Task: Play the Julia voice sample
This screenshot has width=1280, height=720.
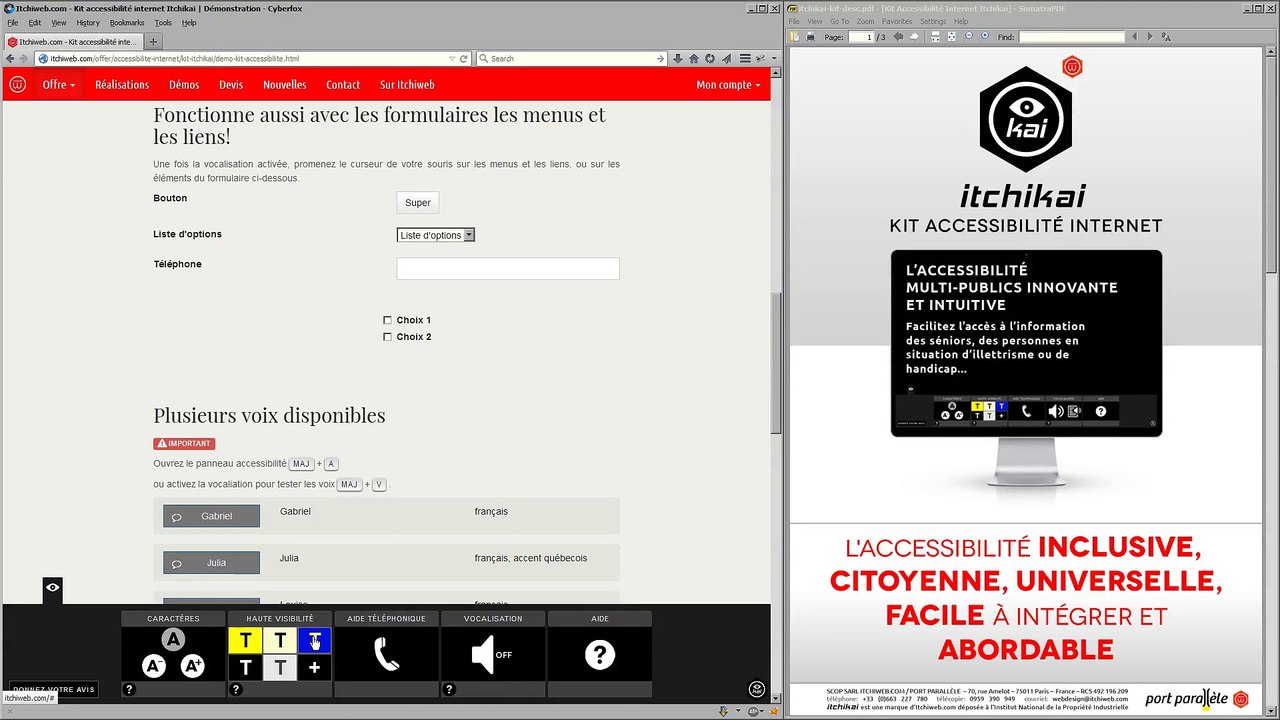Action: pyautogui.click(x=211, y=563)
